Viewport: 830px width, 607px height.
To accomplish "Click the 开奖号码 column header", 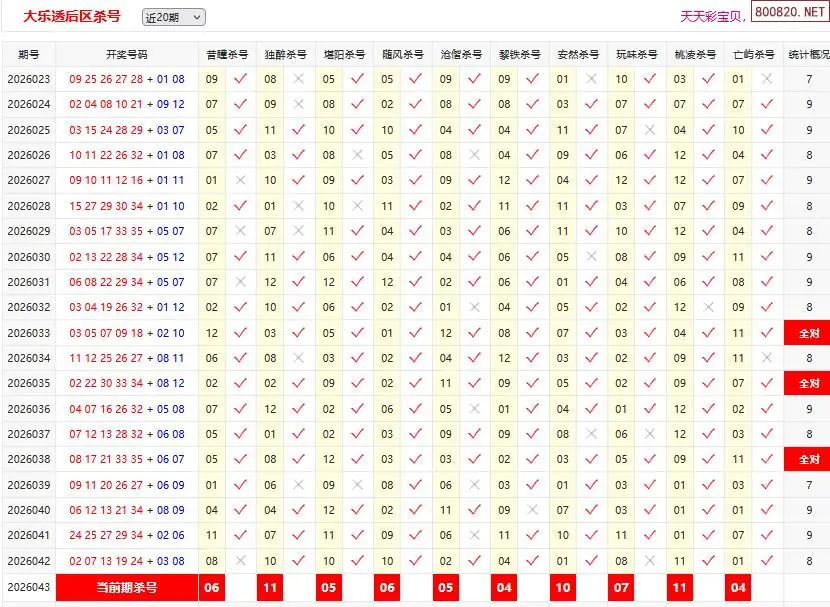I will (x=126, y=55).
